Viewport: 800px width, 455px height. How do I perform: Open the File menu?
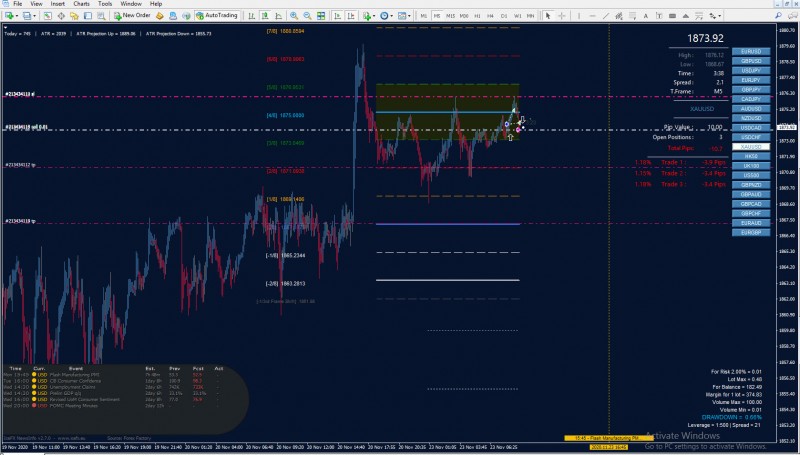[17, 4]
